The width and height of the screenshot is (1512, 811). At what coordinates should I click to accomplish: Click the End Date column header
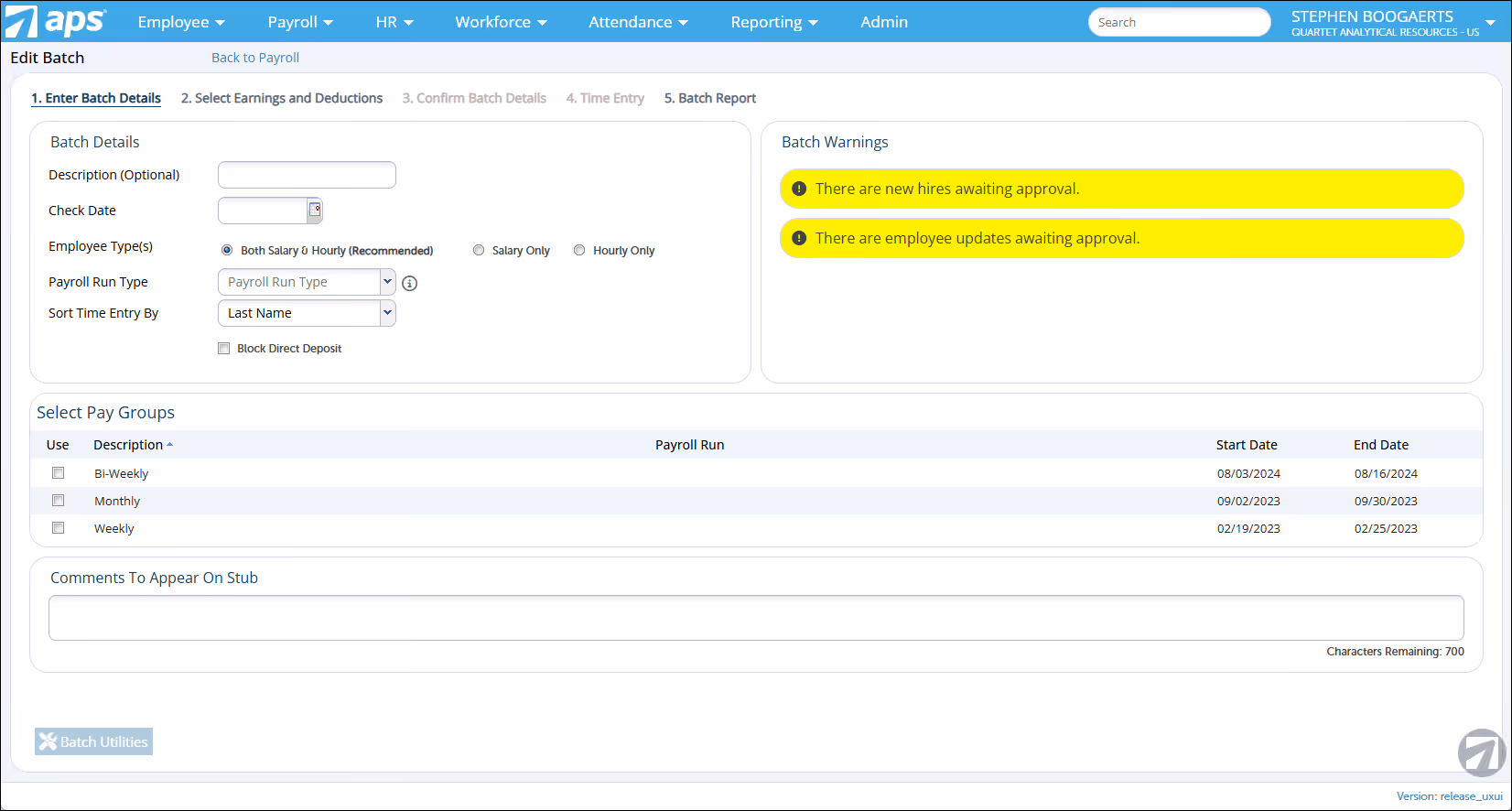pos(1381,445)
